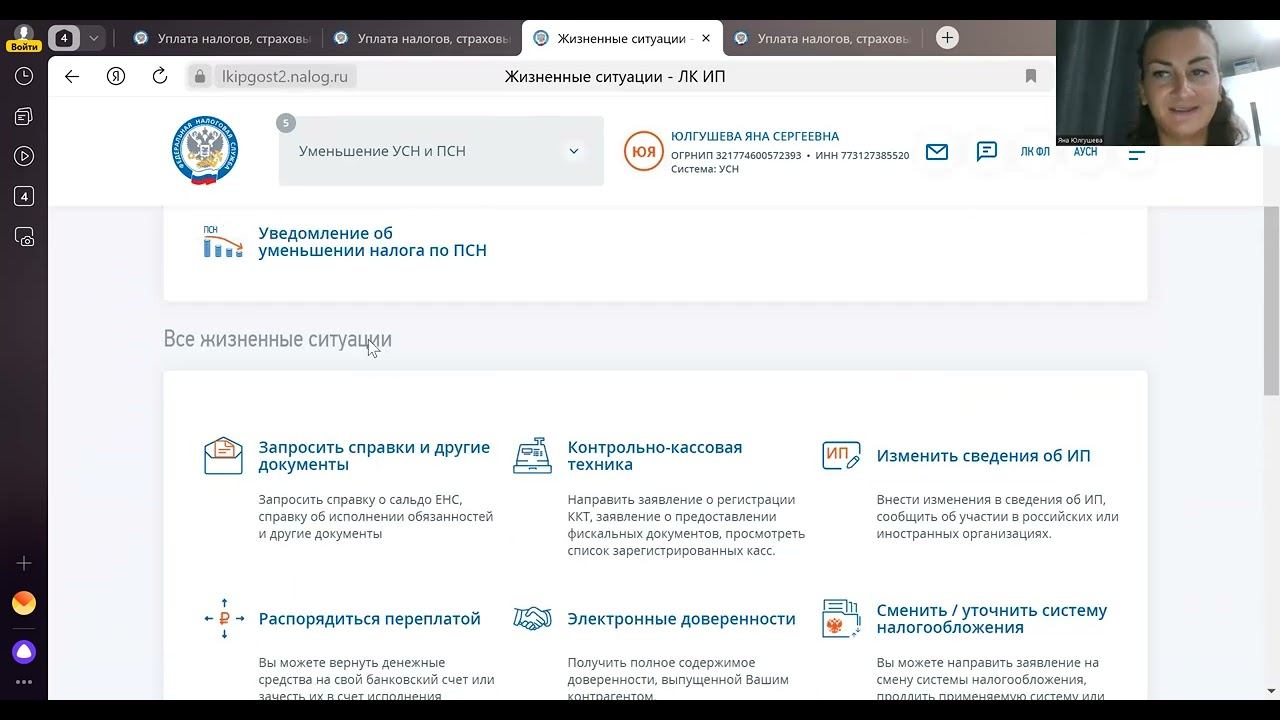Switch to the first Уплата налогов tab
The image size is (1280, 720).
[222, 38]
